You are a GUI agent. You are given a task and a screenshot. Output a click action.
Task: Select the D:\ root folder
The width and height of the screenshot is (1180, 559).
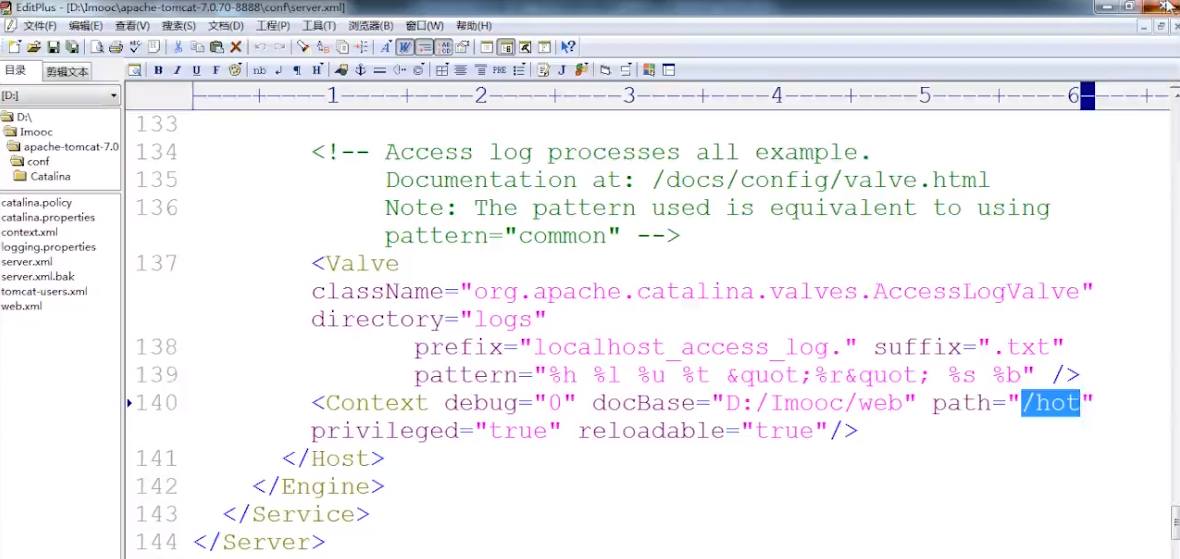click(24, 117)
